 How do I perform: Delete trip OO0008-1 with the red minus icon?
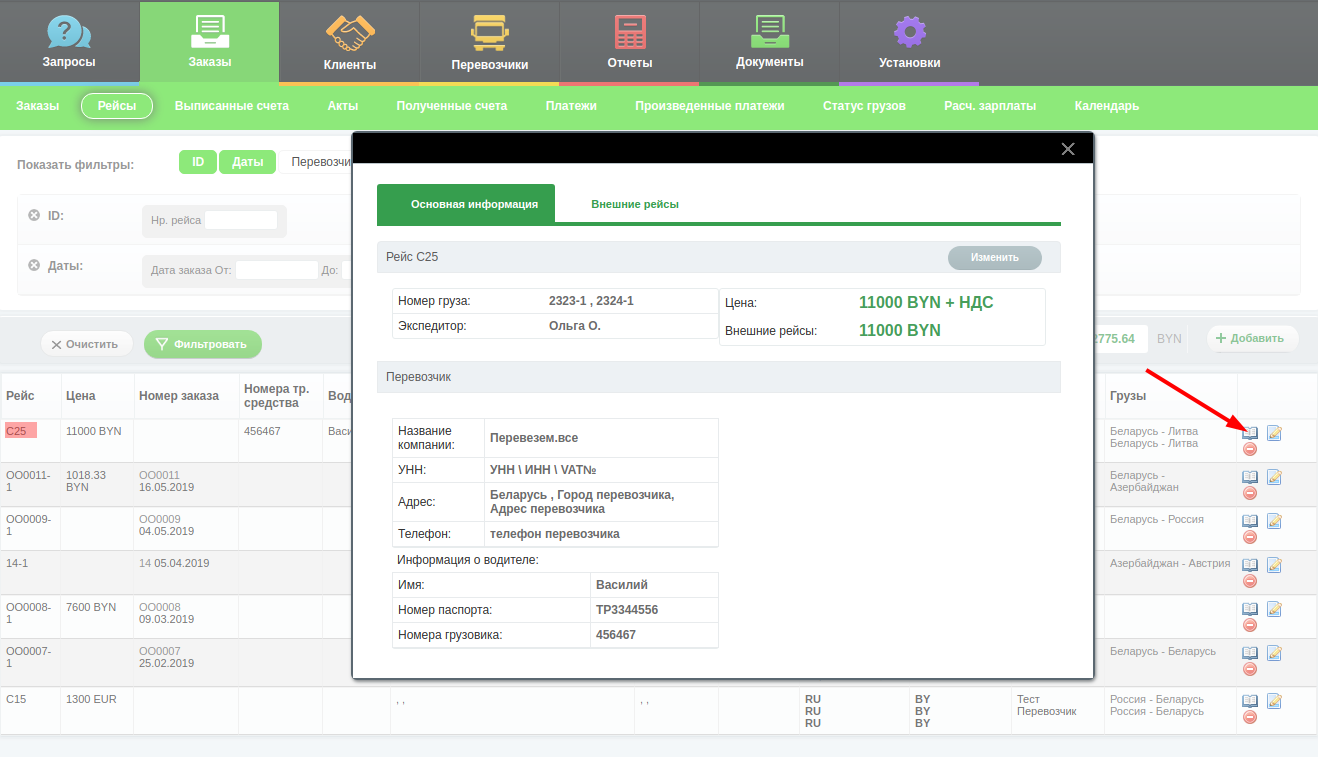point(1250,625)
